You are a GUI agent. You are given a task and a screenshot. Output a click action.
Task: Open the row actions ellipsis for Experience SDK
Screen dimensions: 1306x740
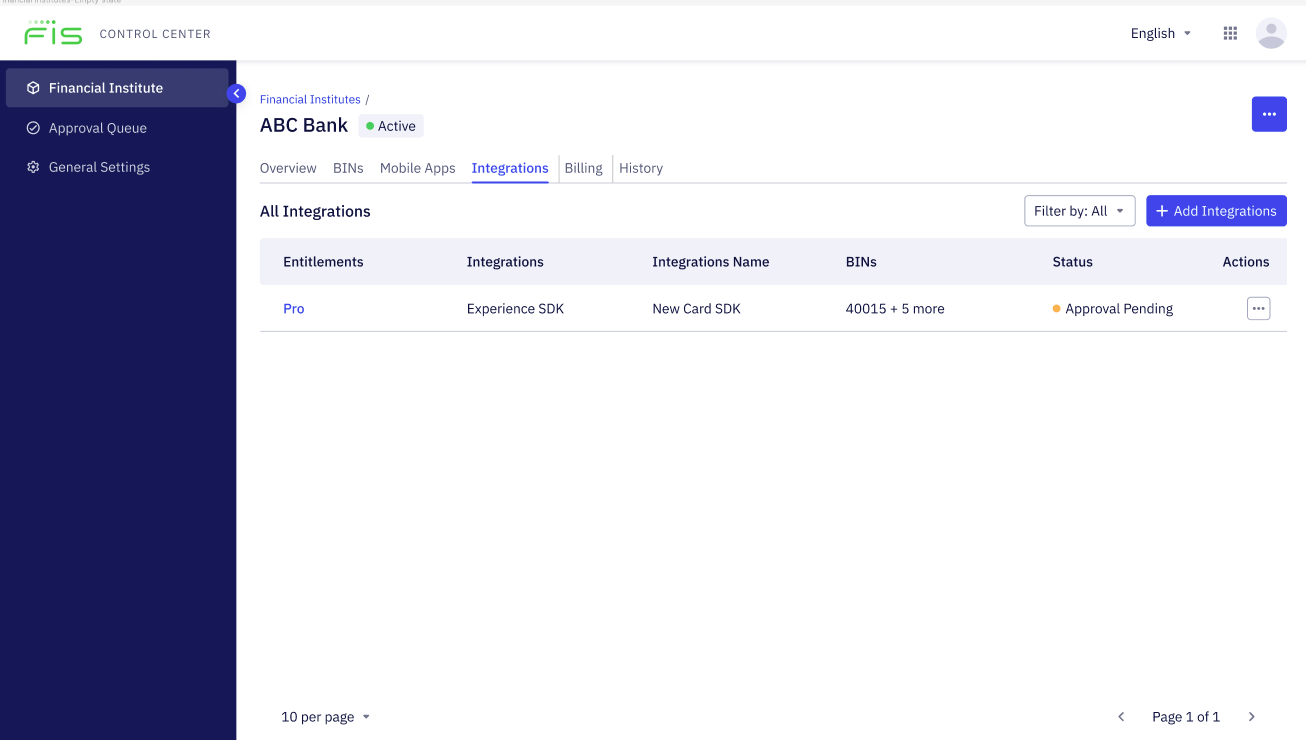coord(1258,308)
